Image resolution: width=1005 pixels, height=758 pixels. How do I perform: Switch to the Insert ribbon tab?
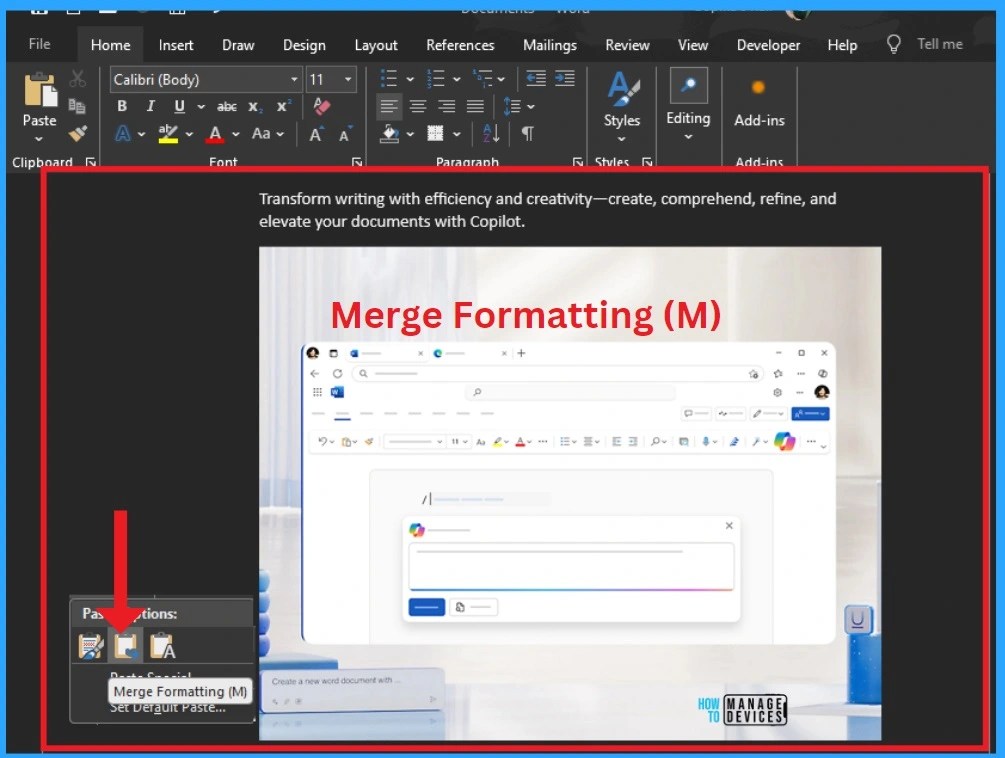pyautogui.click(x=176, y=45)
